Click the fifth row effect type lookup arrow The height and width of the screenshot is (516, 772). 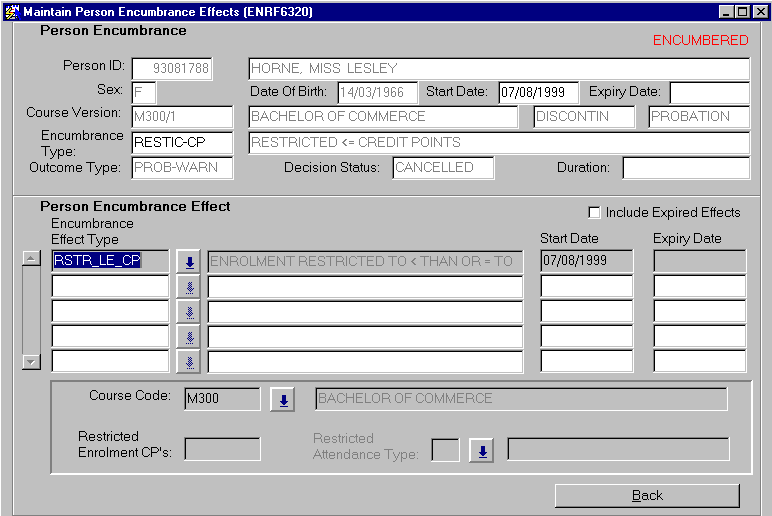coord(188,362)
